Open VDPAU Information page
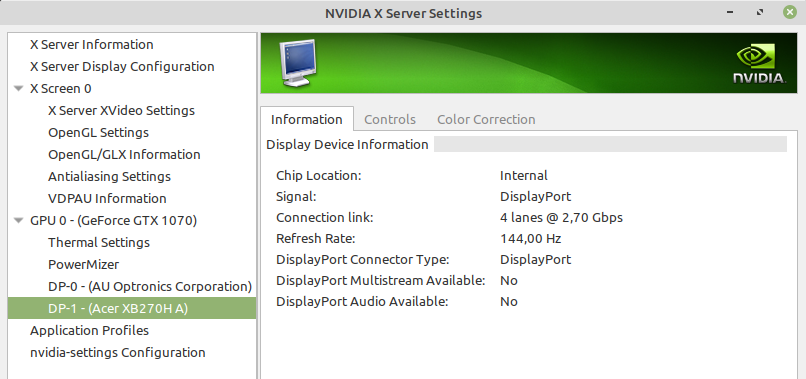 tap(107, 198)
